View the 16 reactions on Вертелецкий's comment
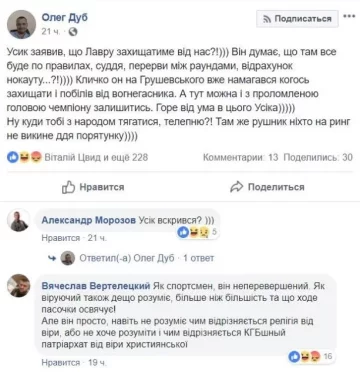Viewport: 360px width, 372px height. 311,356
